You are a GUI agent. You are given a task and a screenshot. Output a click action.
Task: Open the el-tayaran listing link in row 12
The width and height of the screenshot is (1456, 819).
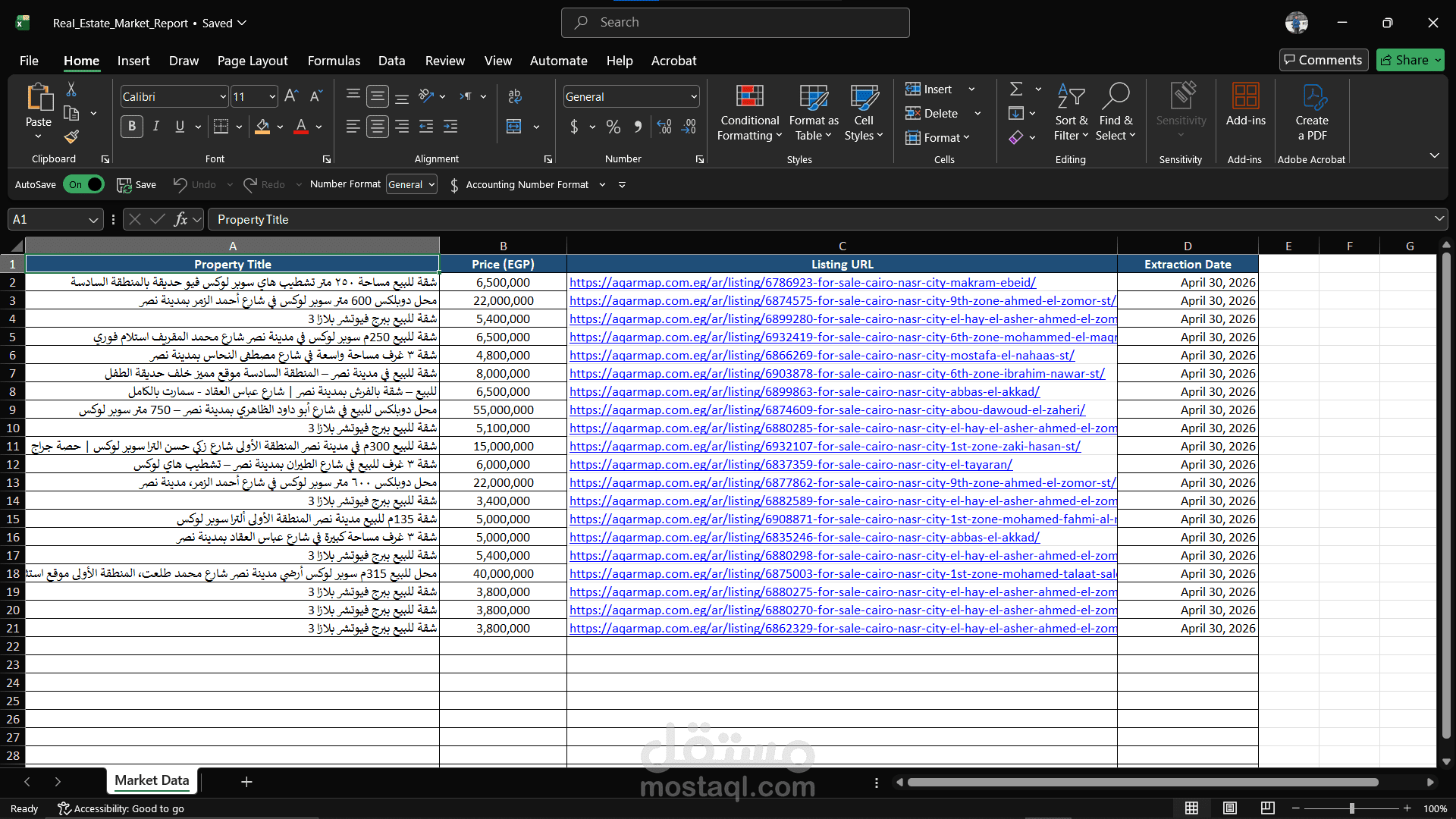pyautogui.click(x=791, y=464)
